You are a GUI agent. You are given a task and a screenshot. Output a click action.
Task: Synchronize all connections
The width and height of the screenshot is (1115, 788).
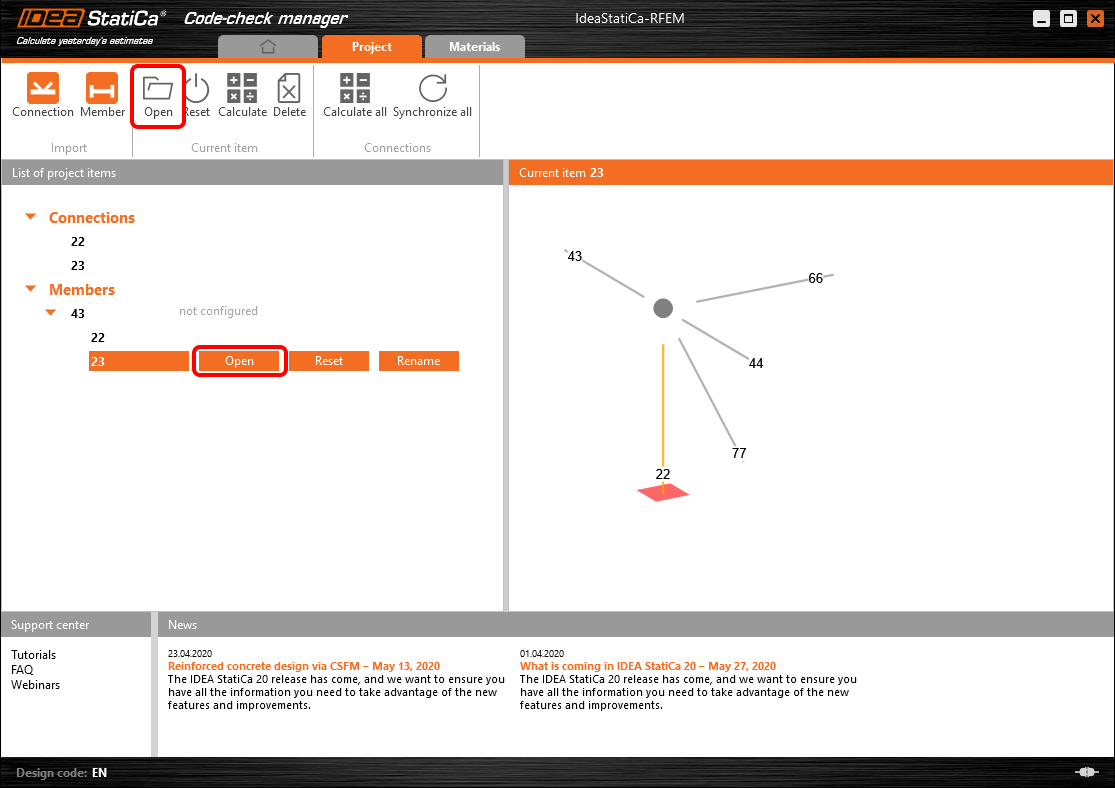pyautogui.click(x=432, y=95)
